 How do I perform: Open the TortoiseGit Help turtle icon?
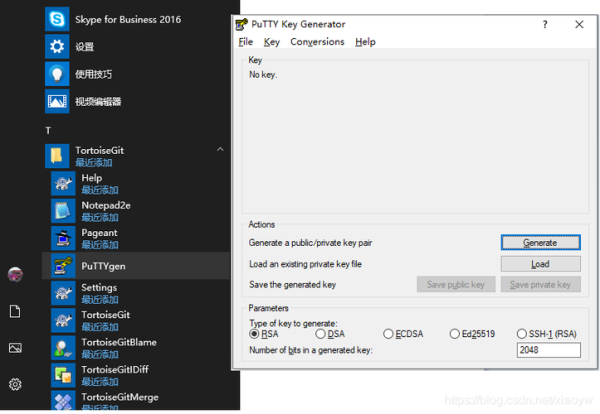63,184
